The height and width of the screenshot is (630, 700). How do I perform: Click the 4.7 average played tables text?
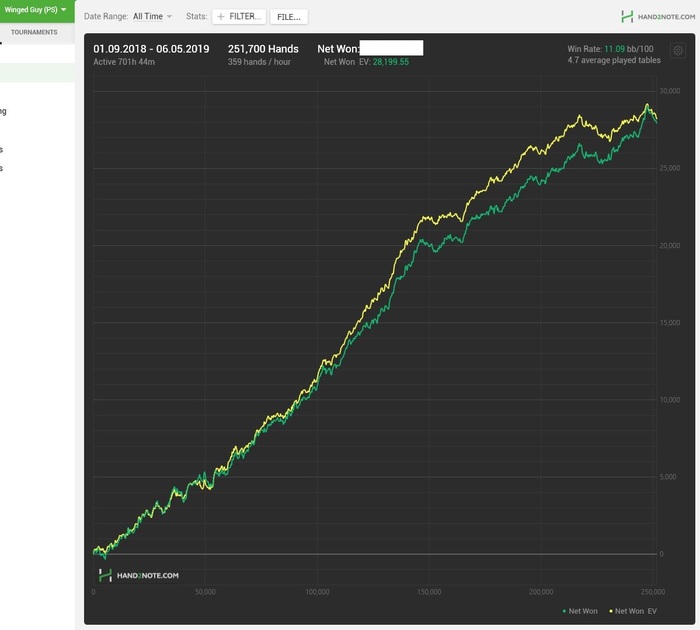point(614,60)
